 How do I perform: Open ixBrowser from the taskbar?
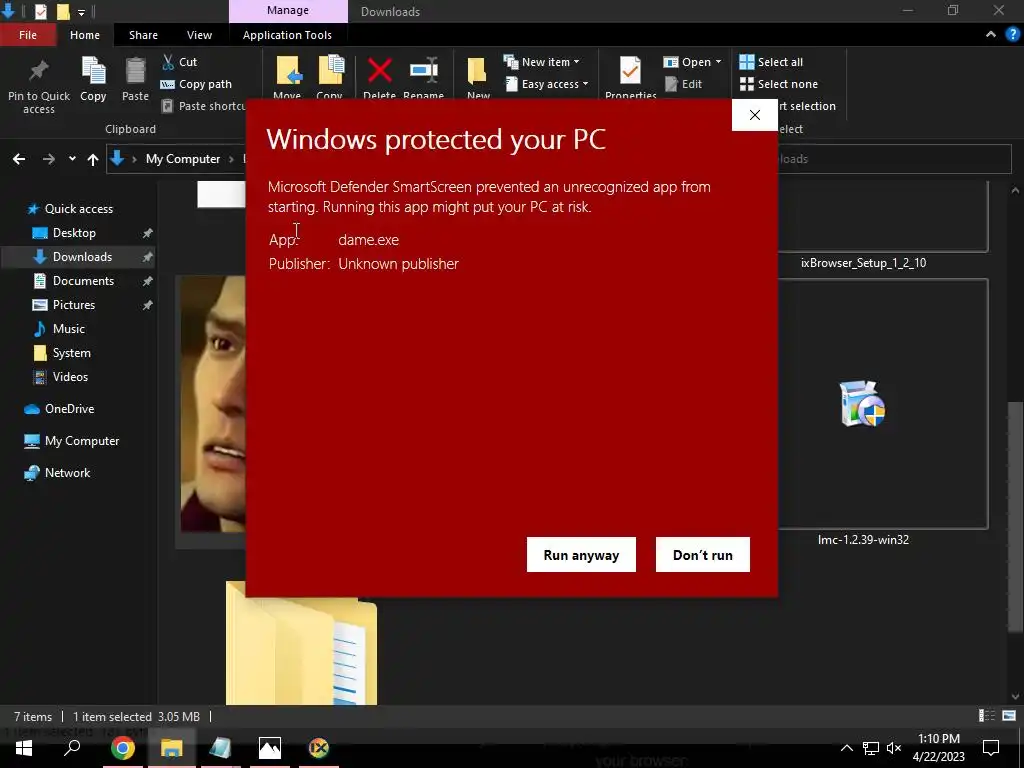319,748
